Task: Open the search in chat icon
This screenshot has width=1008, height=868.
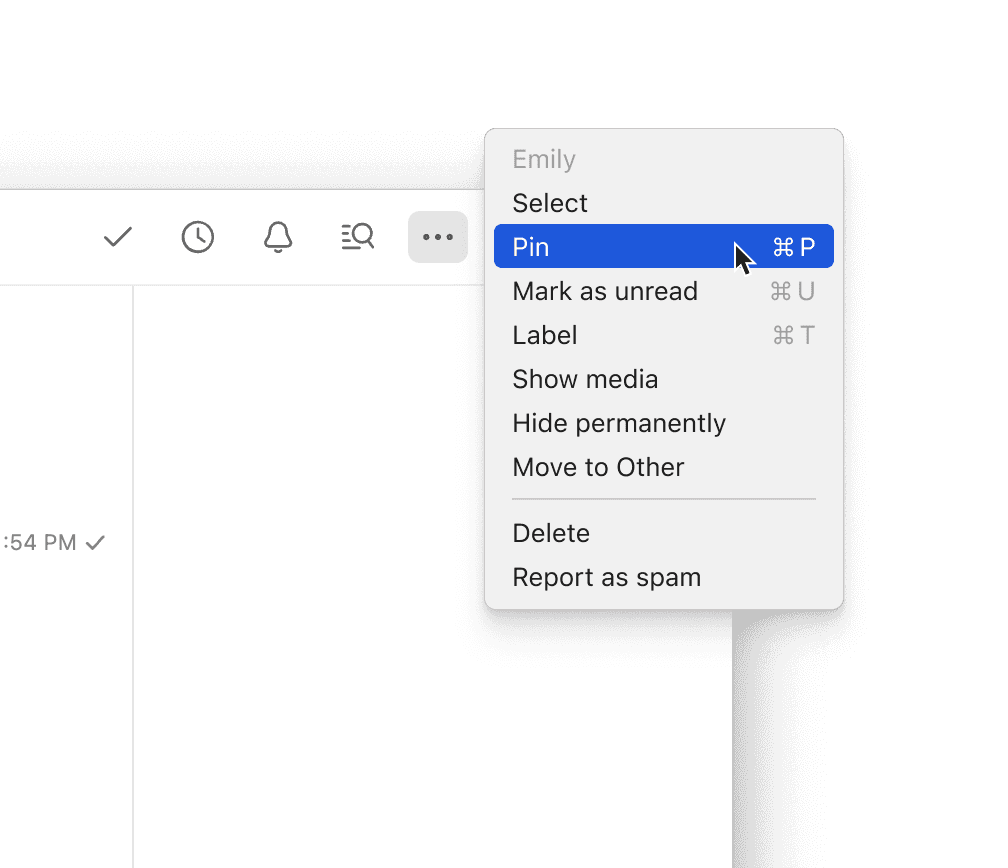Action: [357, 237]
